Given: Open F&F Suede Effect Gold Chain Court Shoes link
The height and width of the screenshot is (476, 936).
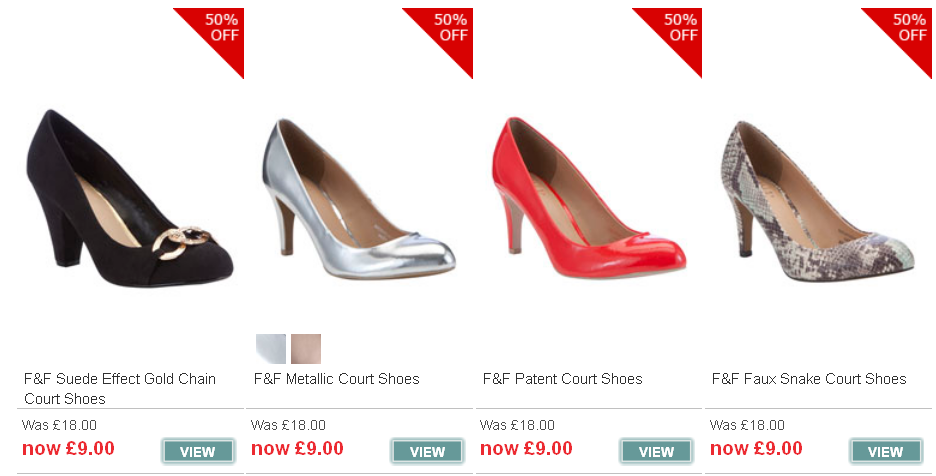Looking at the screenshot, I should [x=120, y=389].
